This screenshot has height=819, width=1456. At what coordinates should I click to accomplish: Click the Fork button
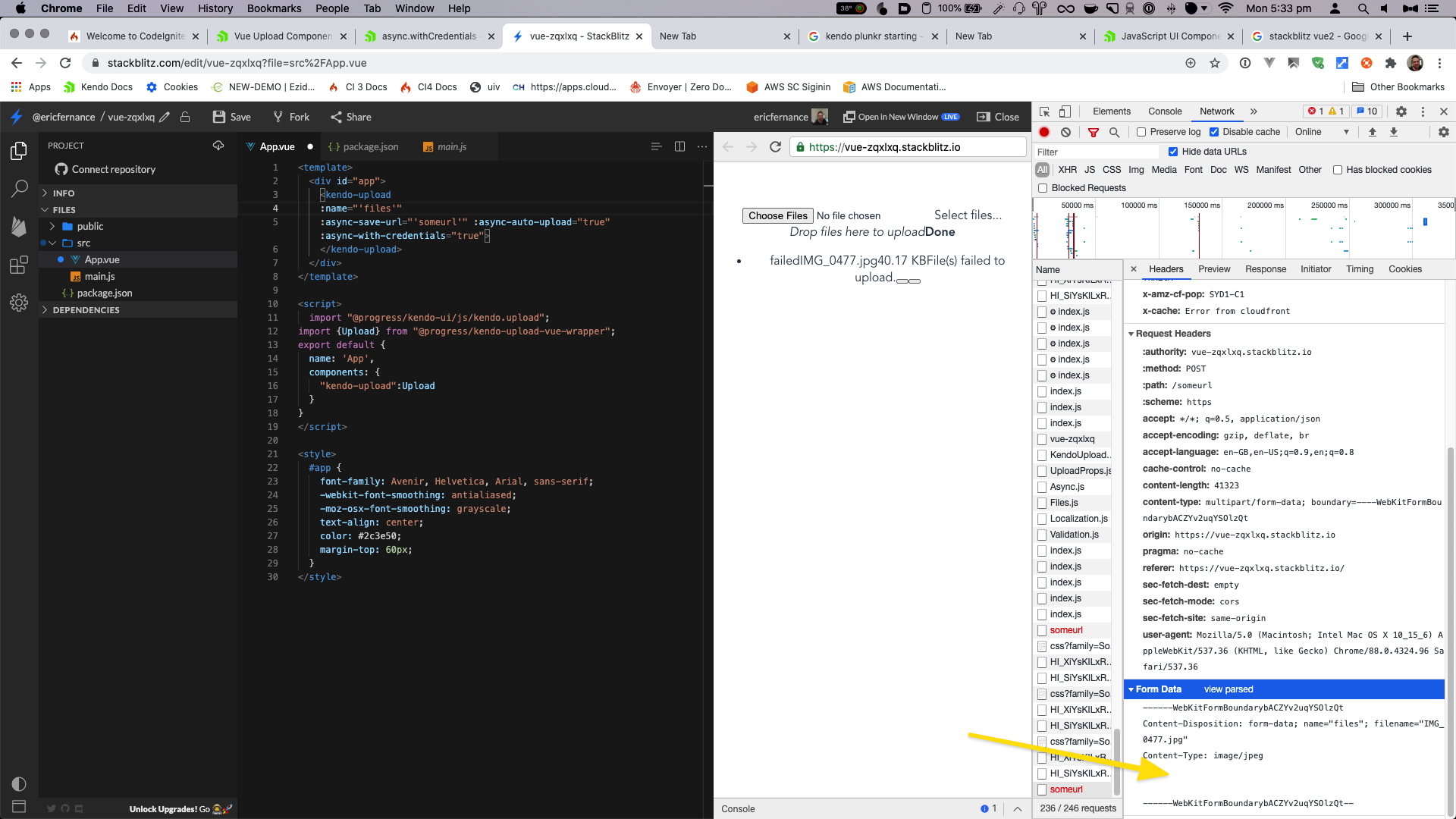click(291, 117)
